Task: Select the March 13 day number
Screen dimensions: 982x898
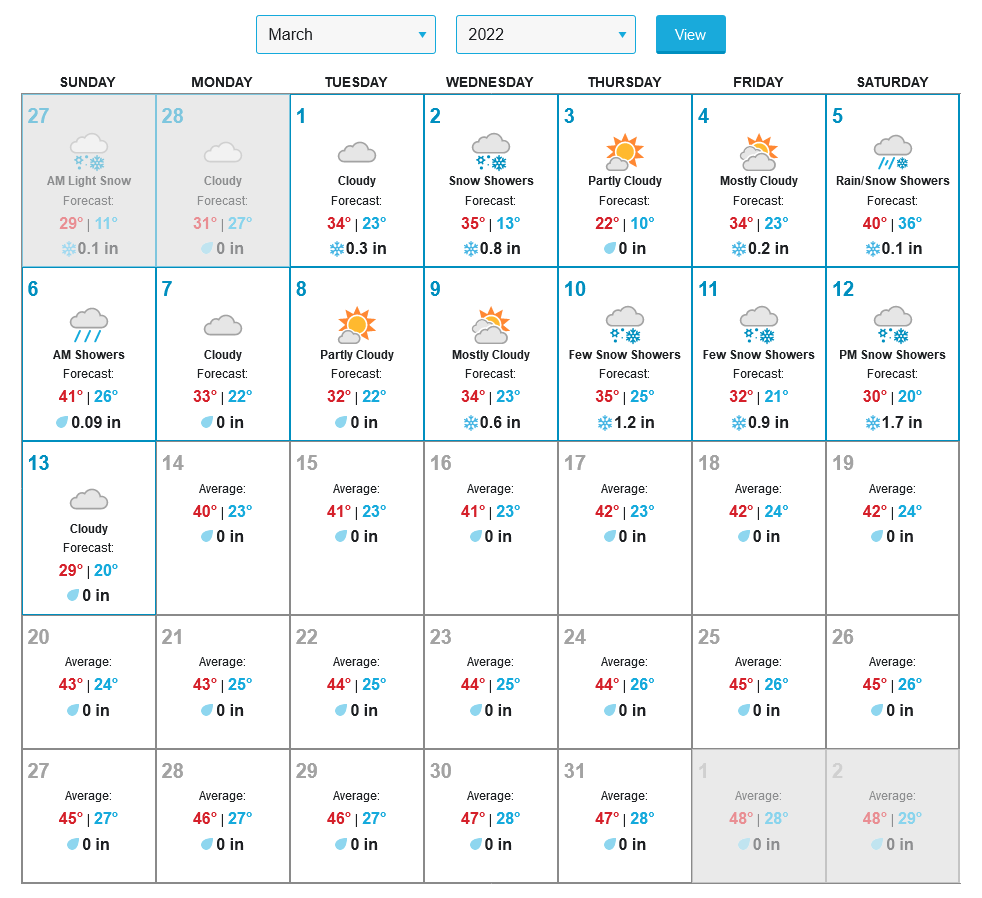Action: [x=39, y=463]
